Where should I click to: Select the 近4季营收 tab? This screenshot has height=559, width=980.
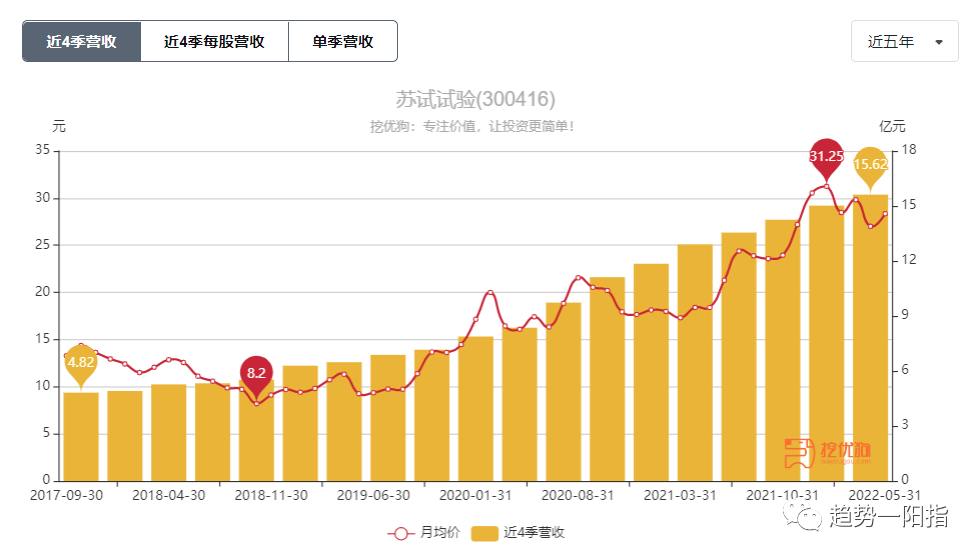pos(81,41)
